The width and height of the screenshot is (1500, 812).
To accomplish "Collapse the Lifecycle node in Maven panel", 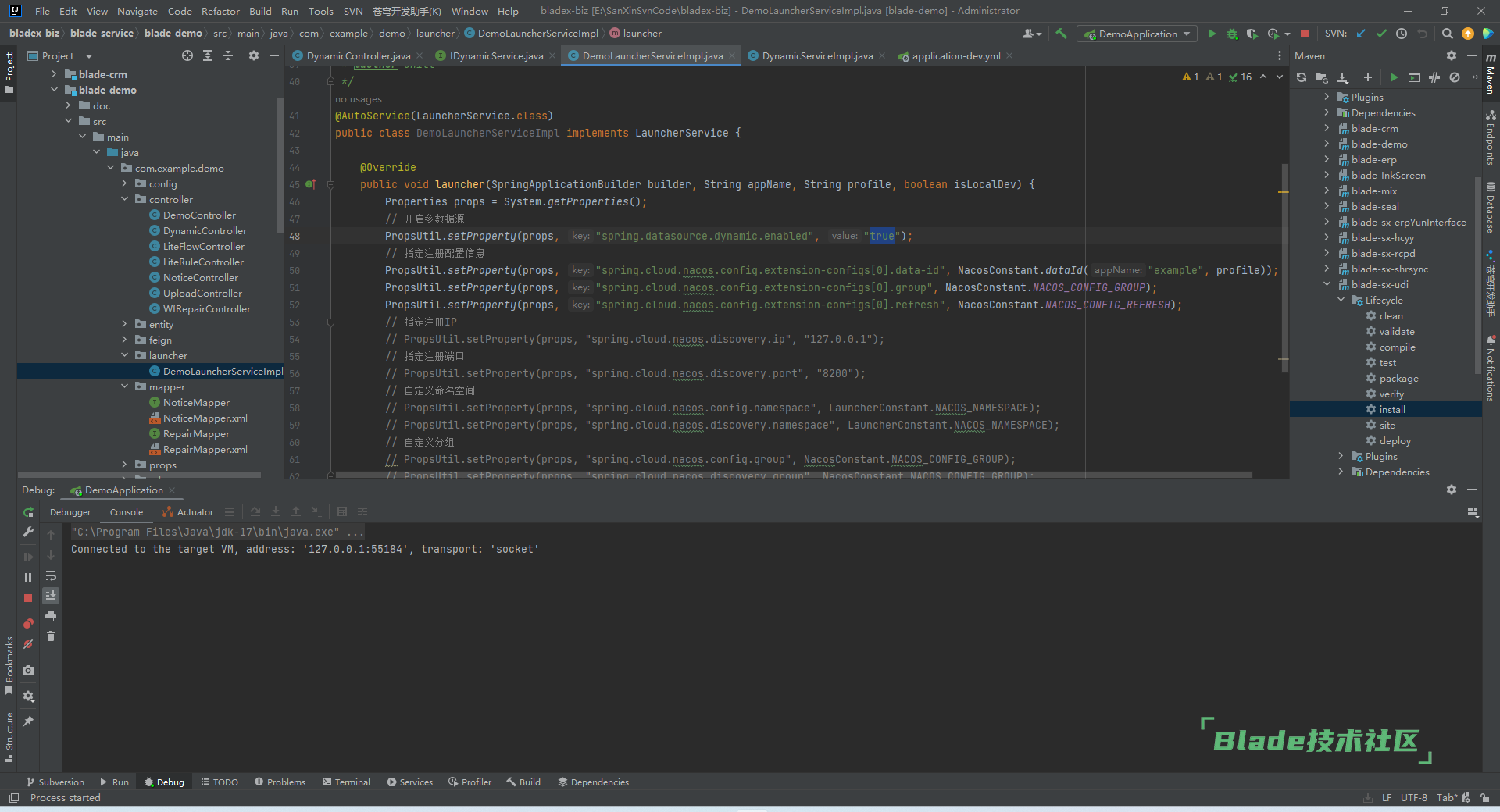I will 1341,301.
